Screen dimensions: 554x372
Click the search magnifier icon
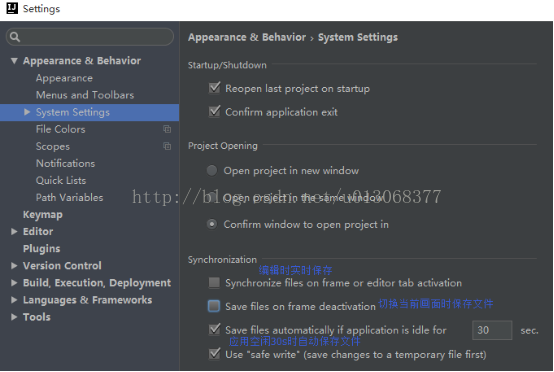(15, 37)
